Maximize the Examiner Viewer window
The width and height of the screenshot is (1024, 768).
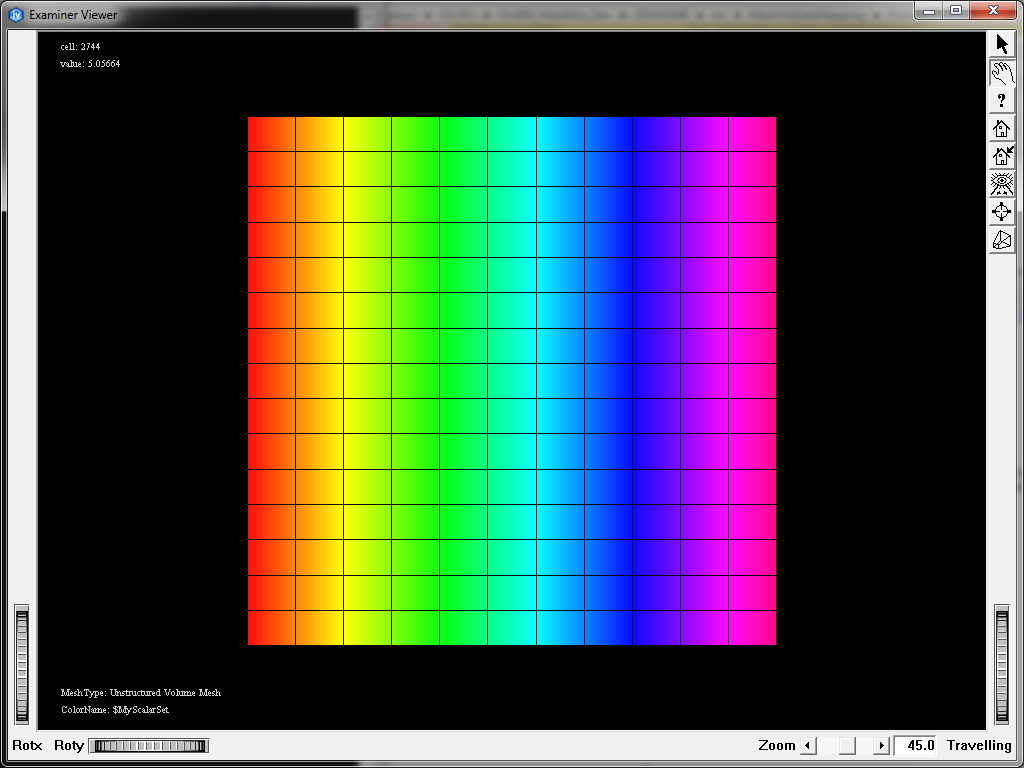(956, 10)
